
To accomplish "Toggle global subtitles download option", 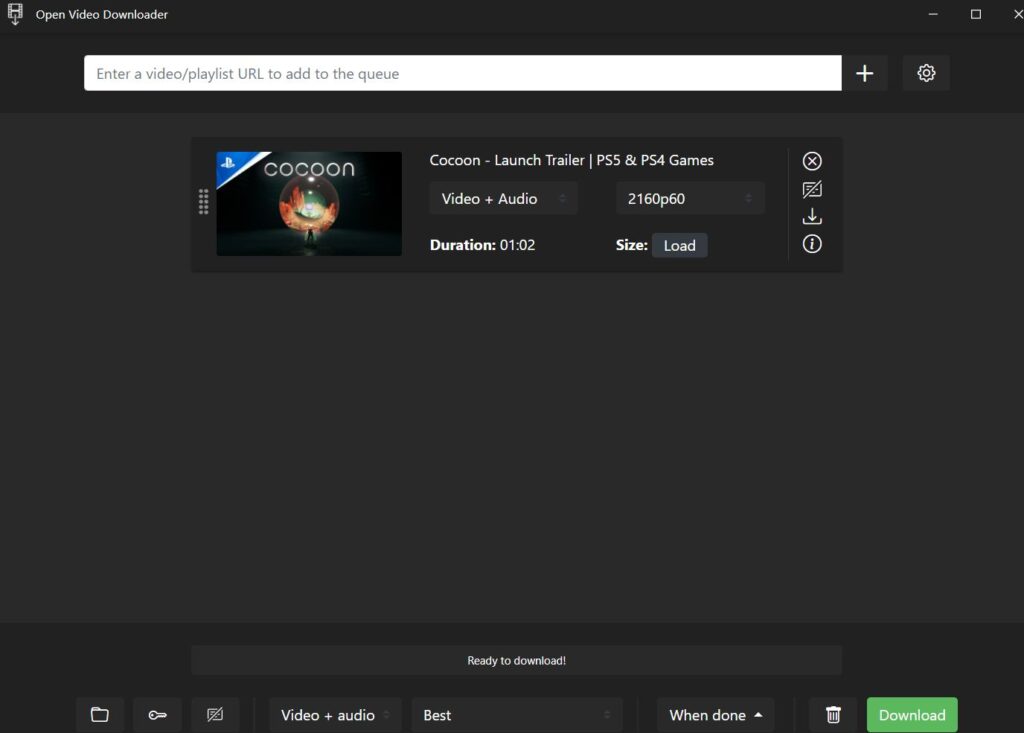I will tap(215, 714).
